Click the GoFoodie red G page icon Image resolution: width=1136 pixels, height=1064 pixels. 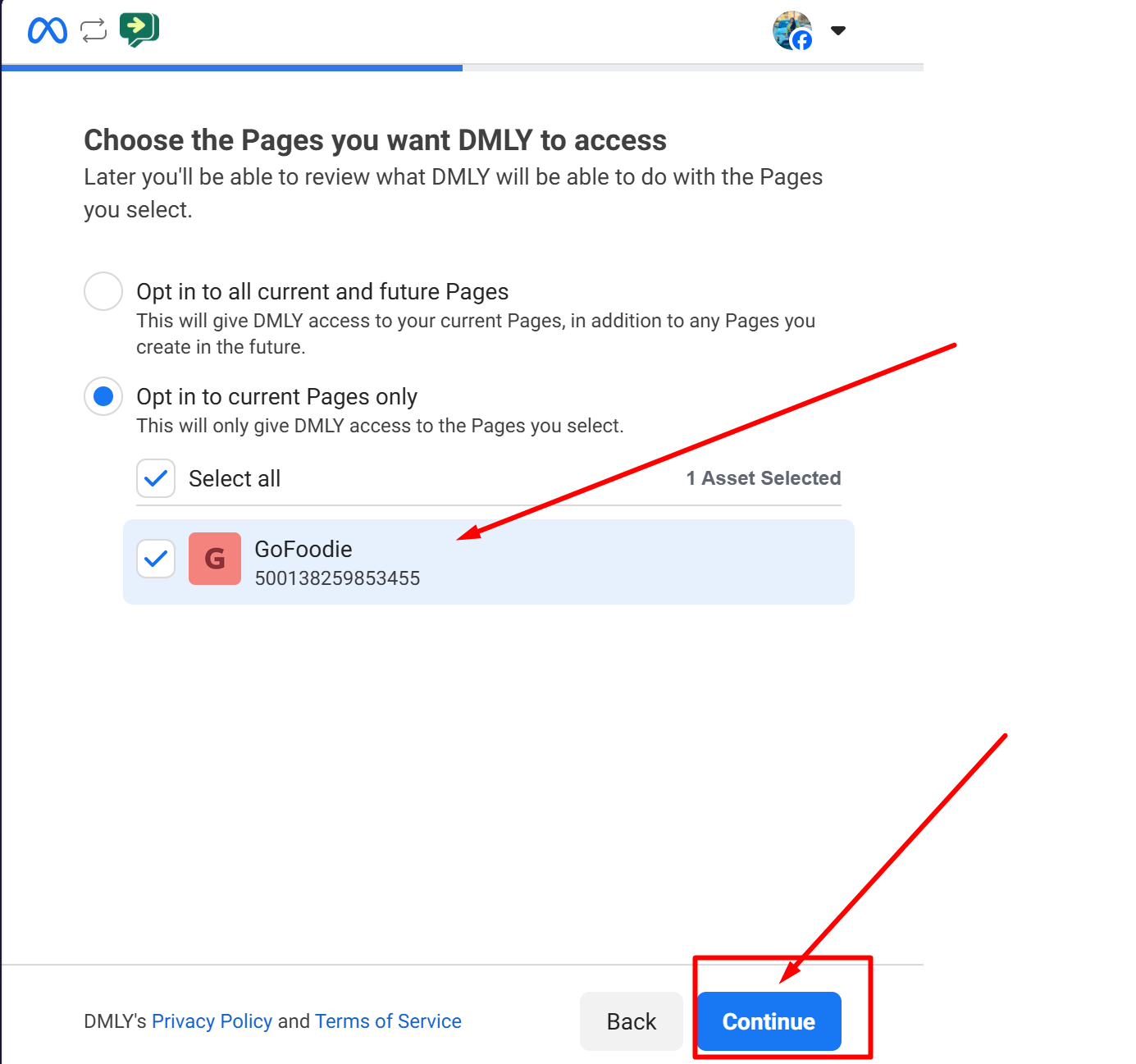point(215,559)
